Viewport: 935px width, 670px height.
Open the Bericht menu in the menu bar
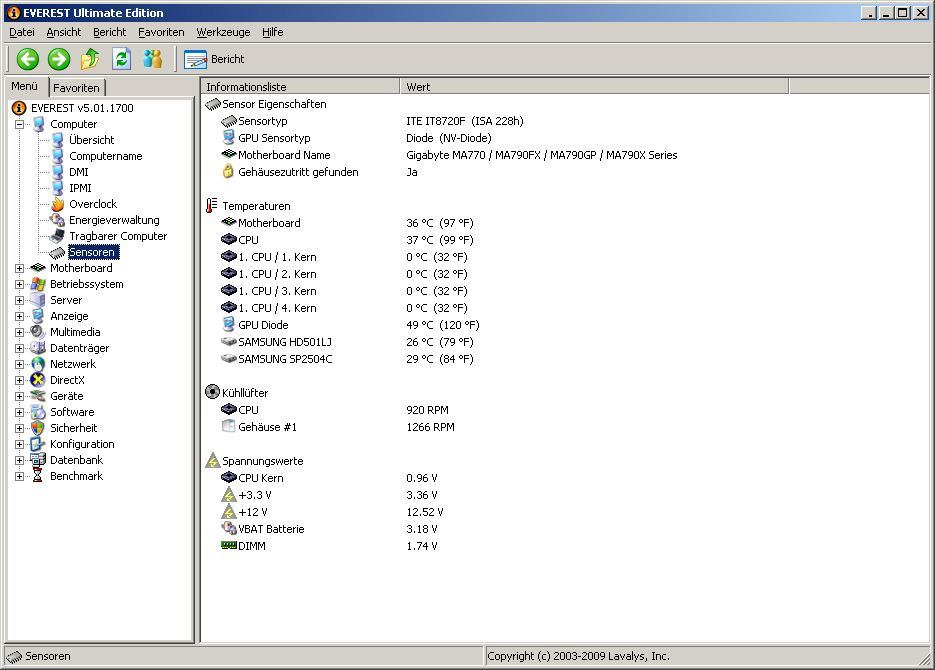[110, 32]
